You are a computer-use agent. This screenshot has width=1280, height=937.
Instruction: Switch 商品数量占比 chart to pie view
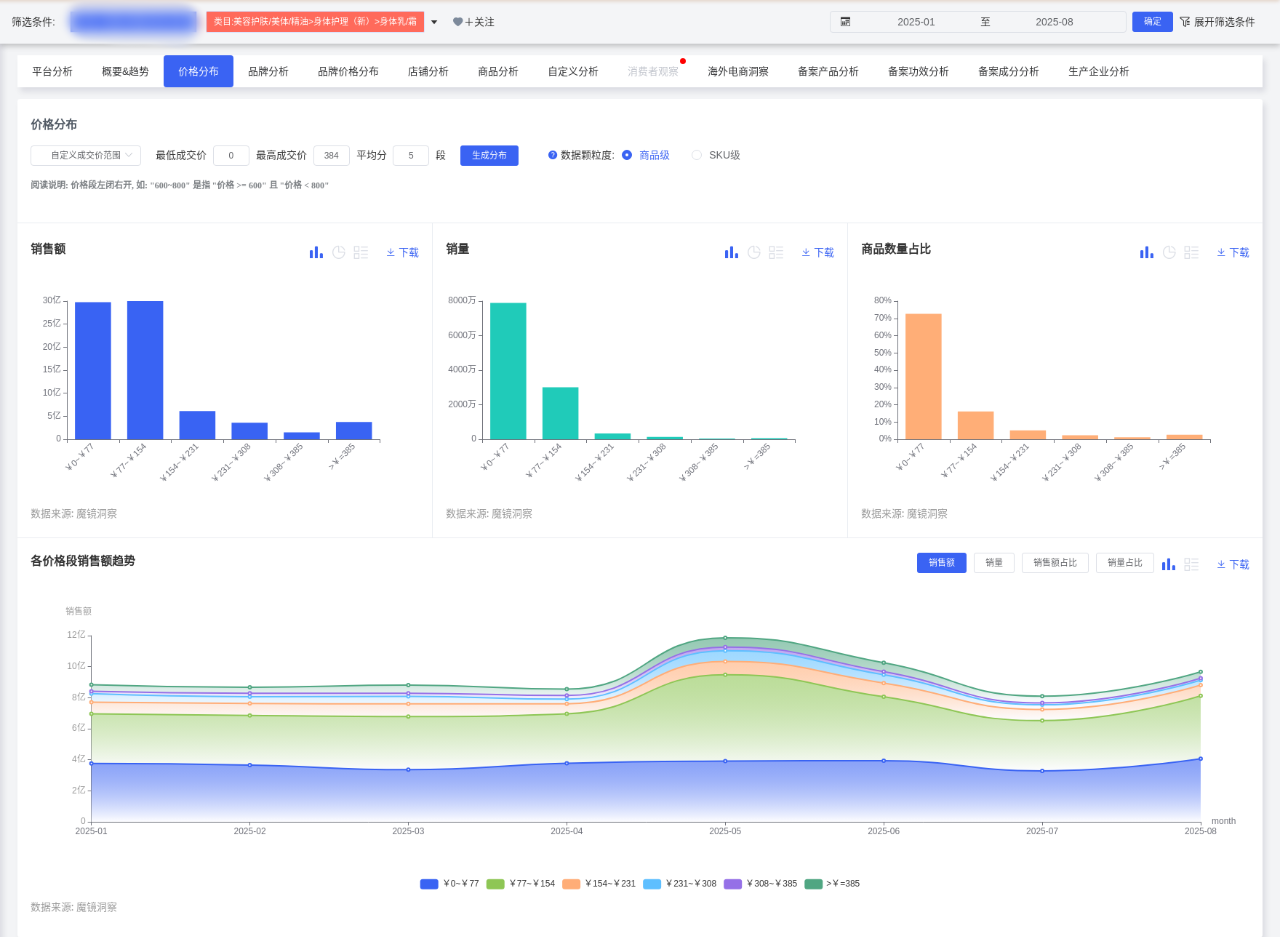coord(1169,252)
